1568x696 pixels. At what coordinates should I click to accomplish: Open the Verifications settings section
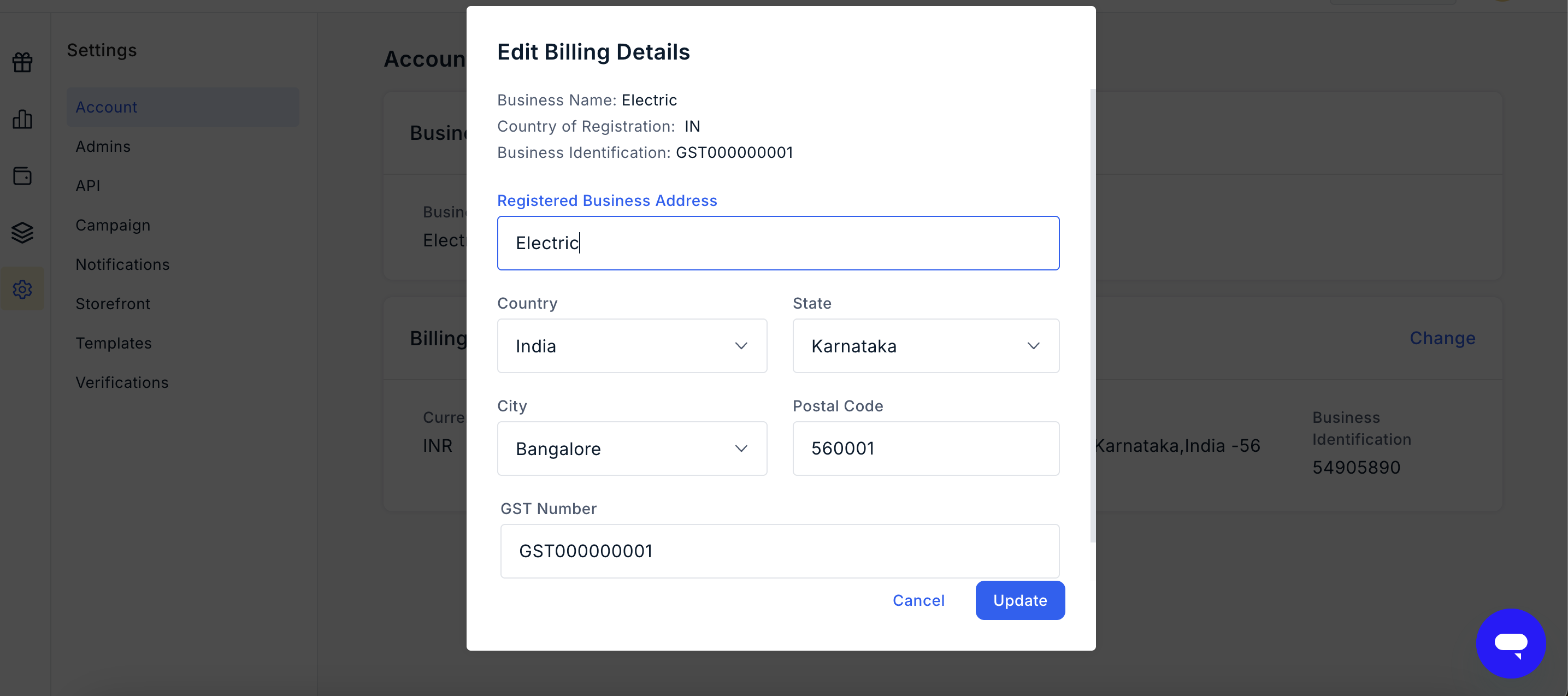122,382
